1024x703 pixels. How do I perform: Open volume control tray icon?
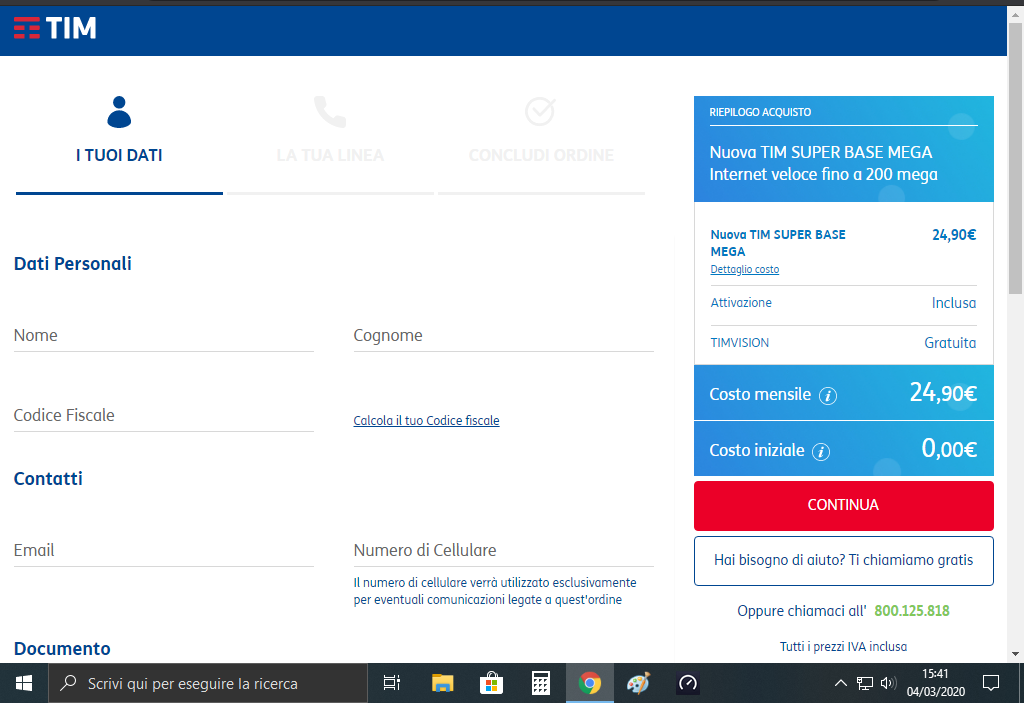click(x=888, y=683)
